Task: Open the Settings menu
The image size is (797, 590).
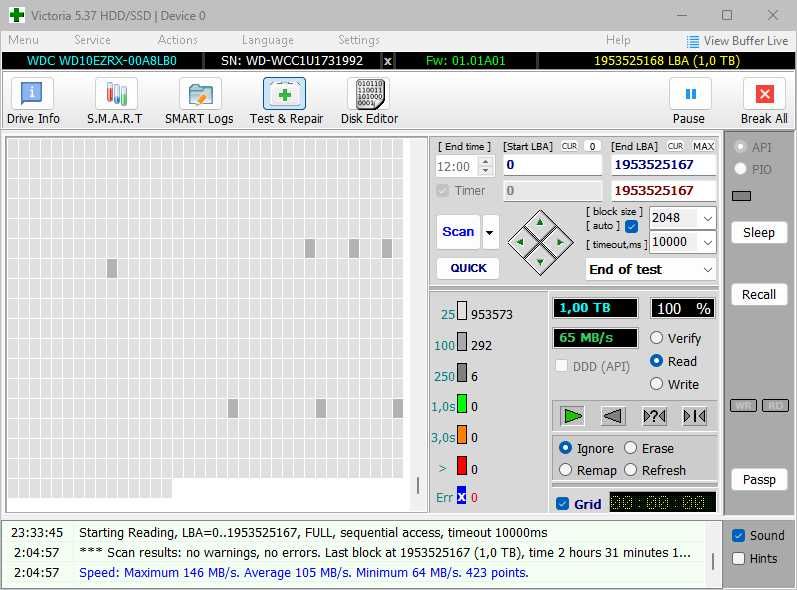Action: pyautogui.click(x=358, y=40)
